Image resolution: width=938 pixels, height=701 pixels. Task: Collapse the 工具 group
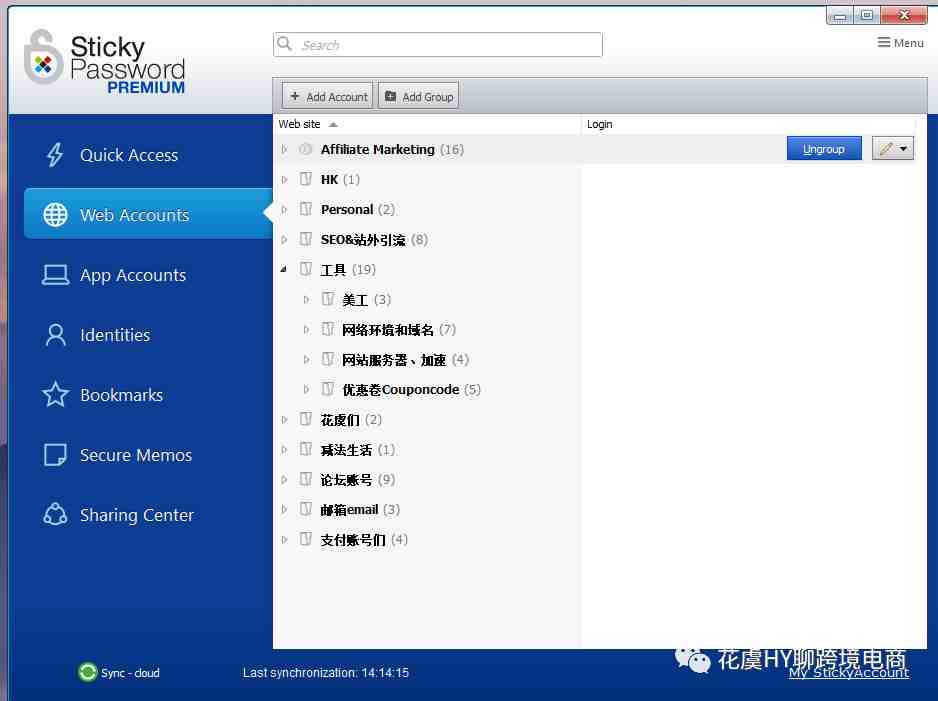284,269
